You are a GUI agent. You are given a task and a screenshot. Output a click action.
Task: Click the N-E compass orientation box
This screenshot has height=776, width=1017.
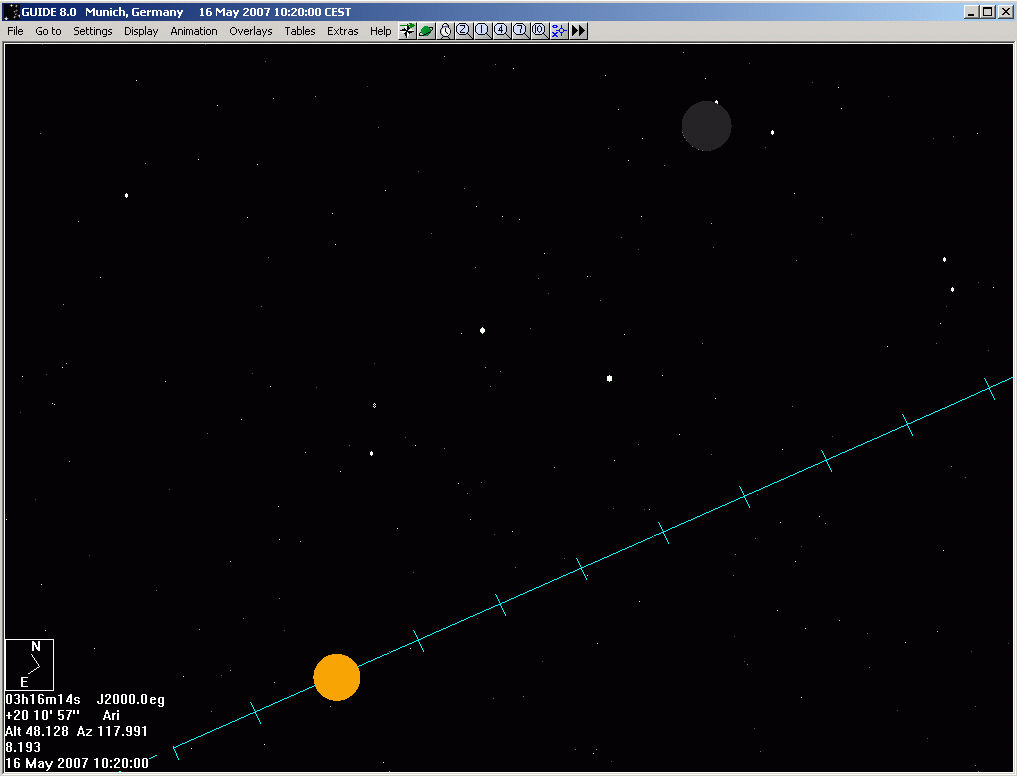[x=29, y=664]
